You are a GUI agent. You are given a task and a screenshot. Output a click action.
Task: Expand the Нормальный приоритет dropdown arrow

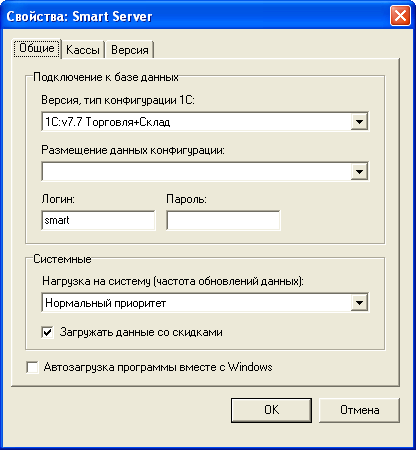pyautogui.click(x=359, y=303)
